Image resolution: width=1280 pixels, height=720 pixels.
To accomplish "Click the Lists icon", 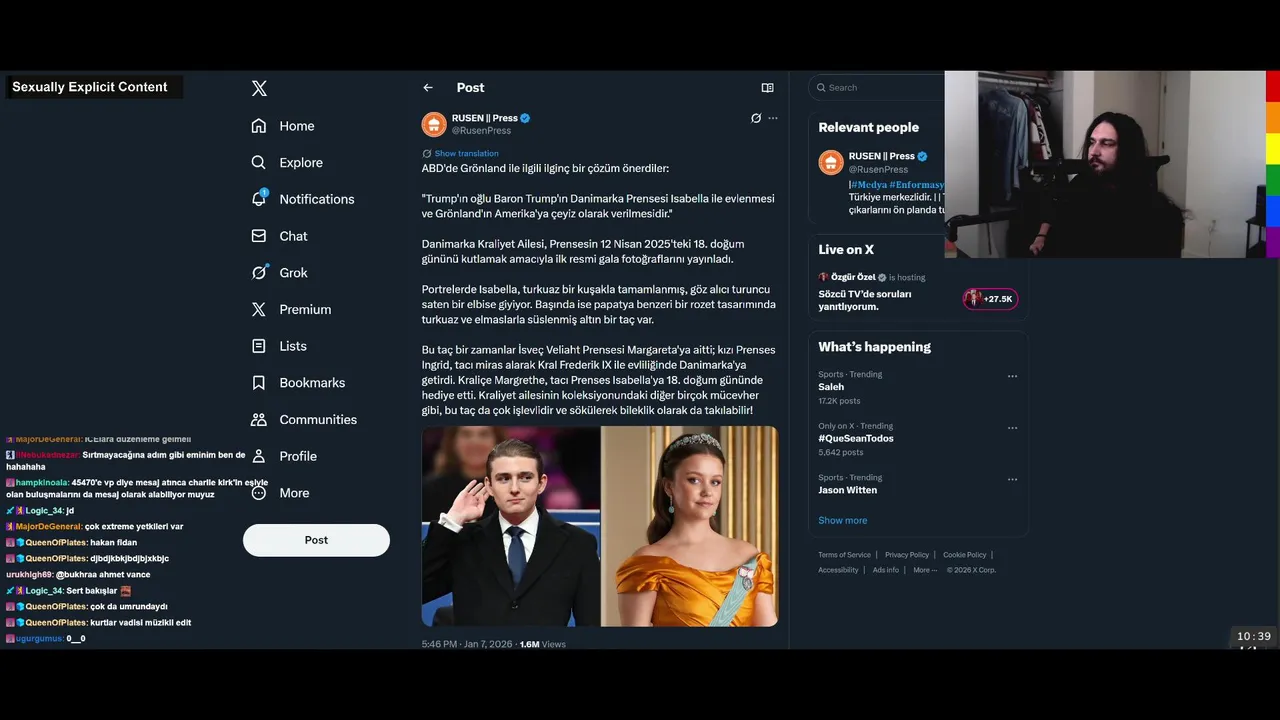I will [259, 346].
